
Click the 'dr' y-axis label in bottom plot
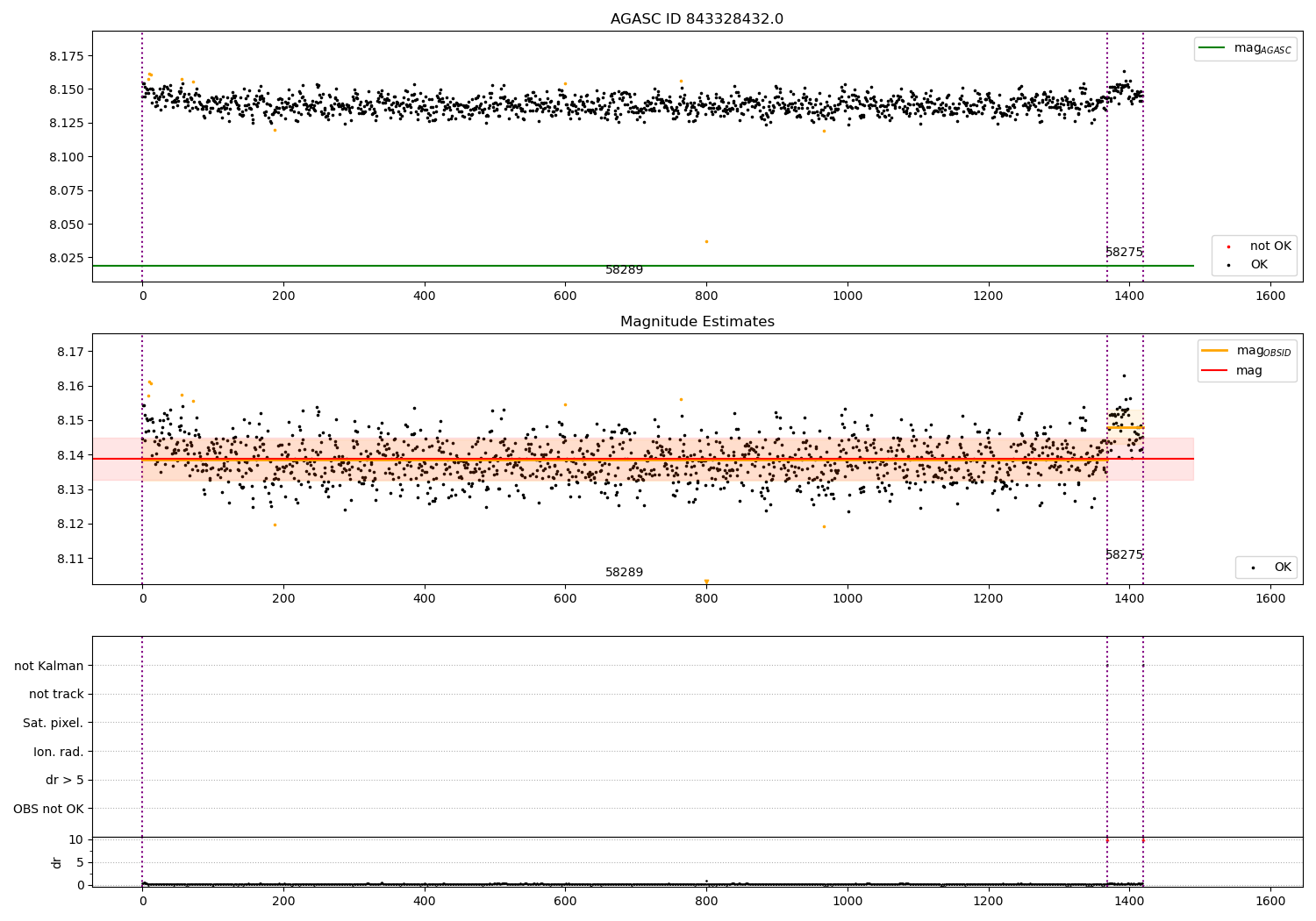tap(57, 862)
